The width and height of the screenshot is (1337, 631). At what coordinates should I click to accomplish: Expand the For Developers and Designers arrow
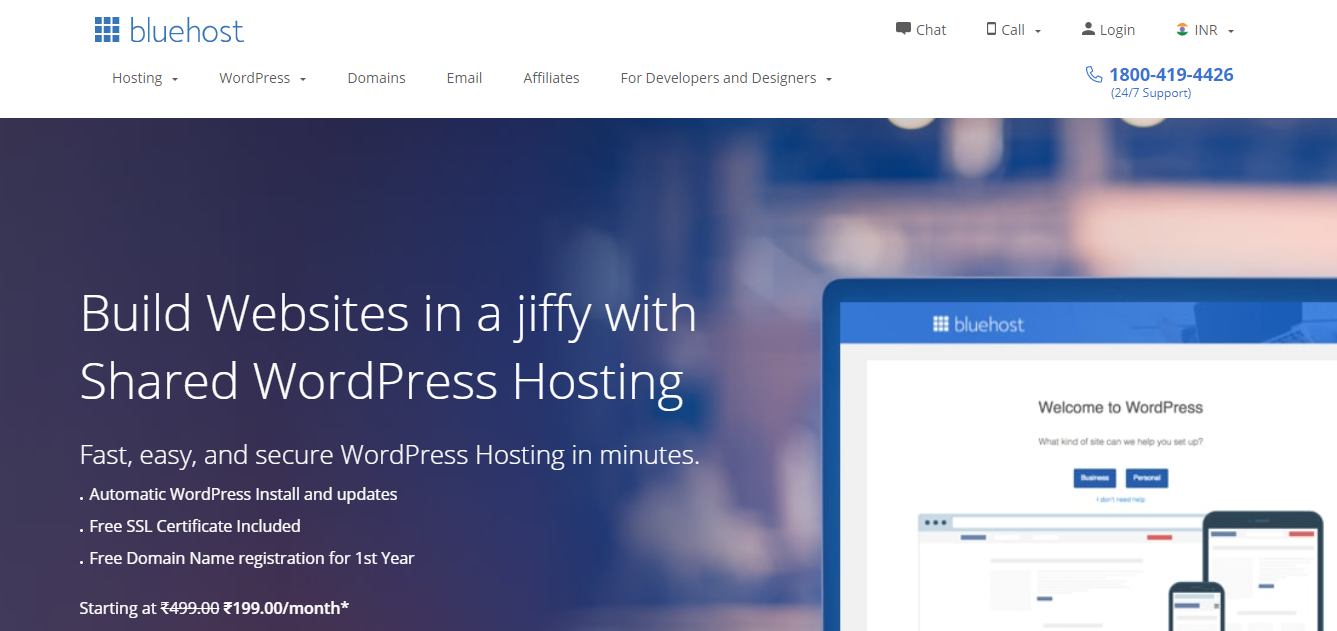click(829, 79)
